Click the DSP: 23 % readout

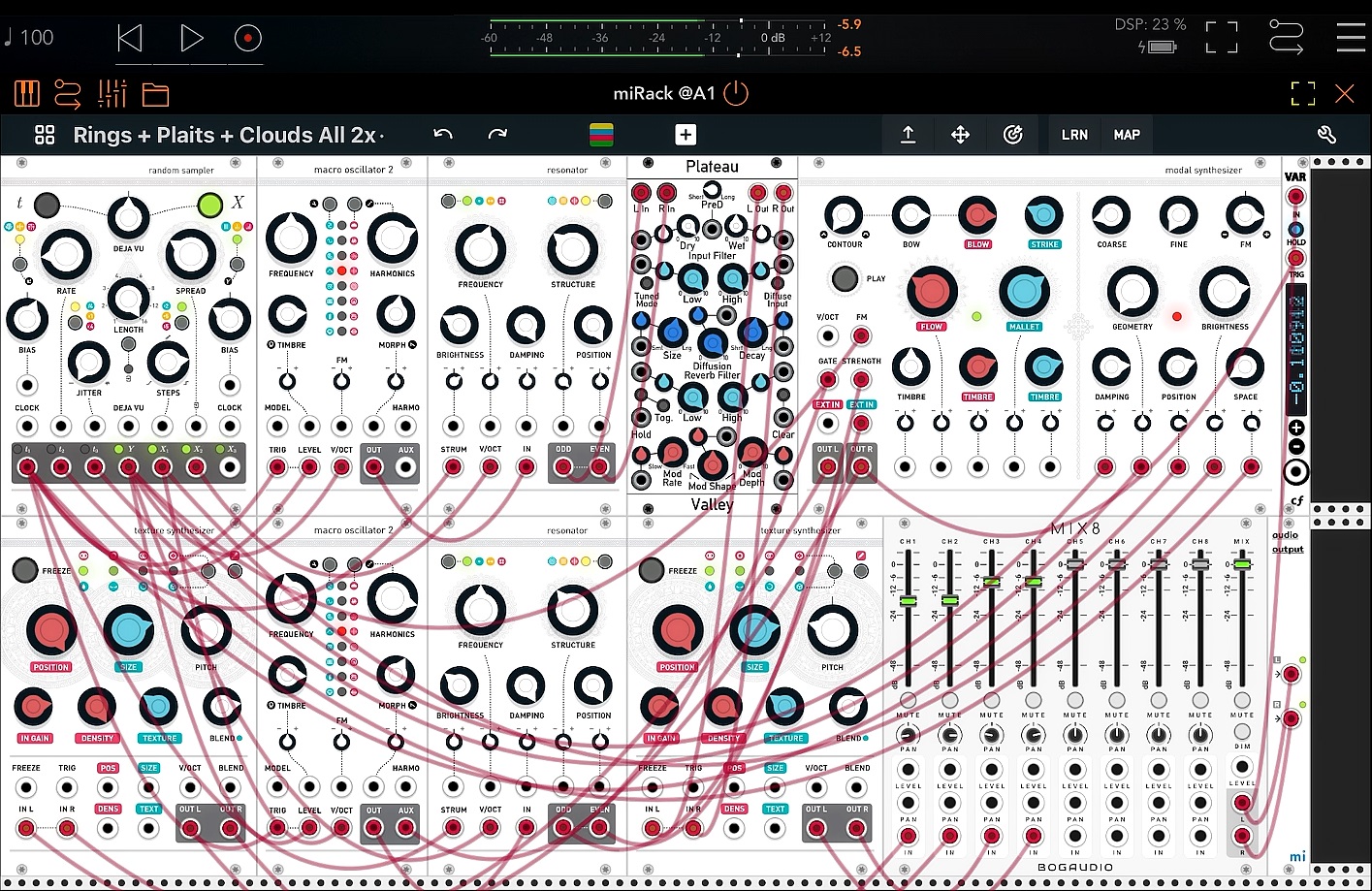coord(1150,24)
